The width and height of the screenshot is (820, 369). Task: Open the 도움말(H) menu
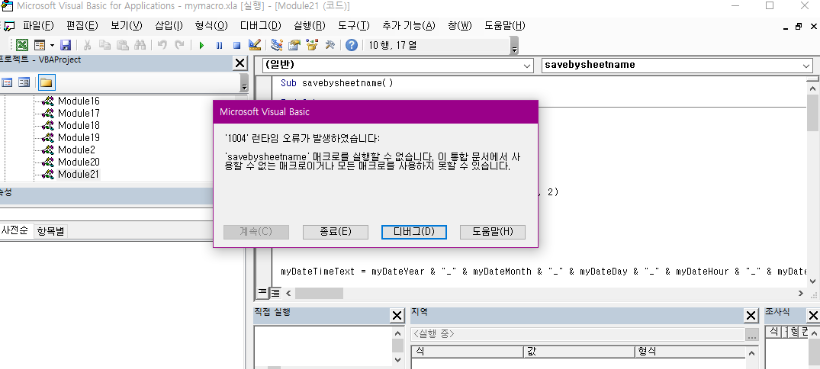[505, 26]
